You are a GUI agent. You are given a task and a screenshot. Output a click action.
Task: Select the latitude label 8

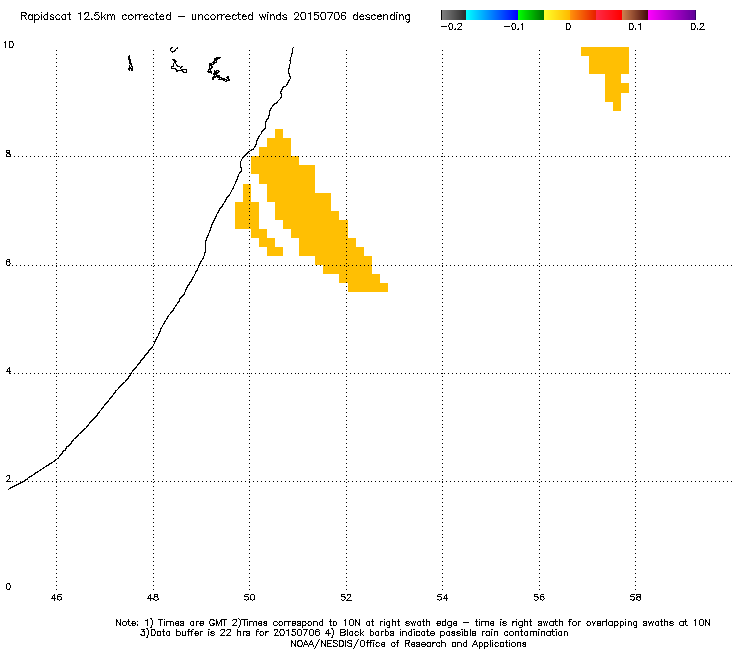coord(8,154)
